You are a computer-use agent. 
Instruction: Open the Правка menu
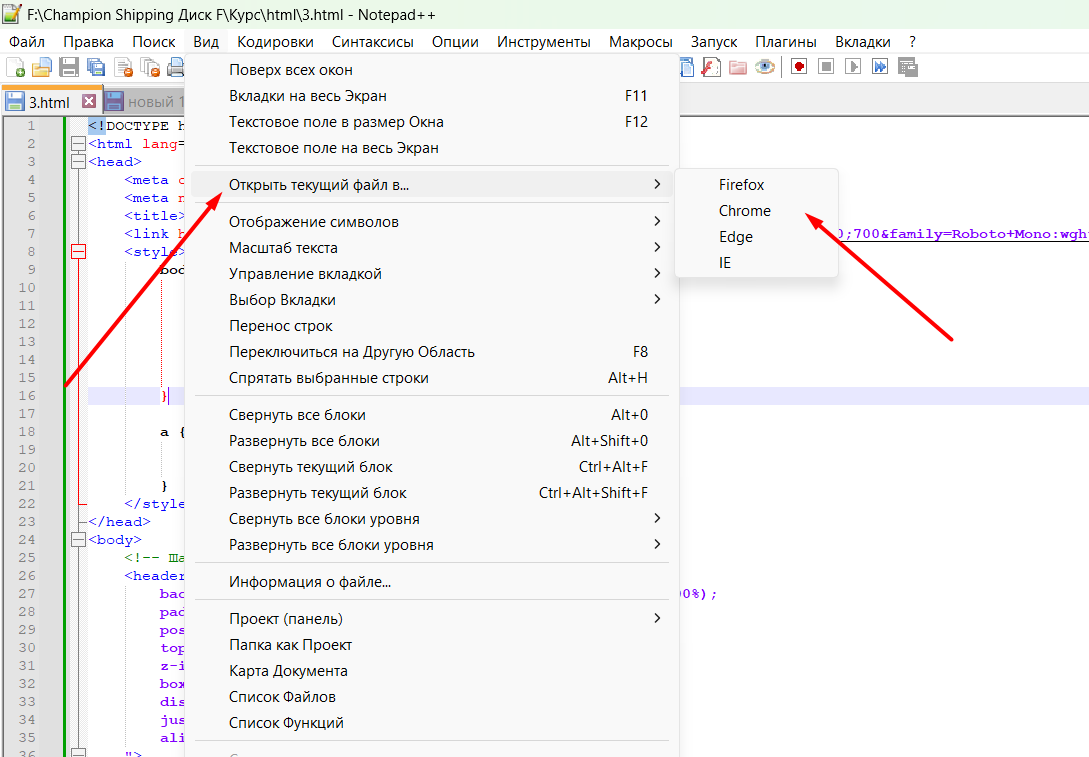tap(88, 42)
